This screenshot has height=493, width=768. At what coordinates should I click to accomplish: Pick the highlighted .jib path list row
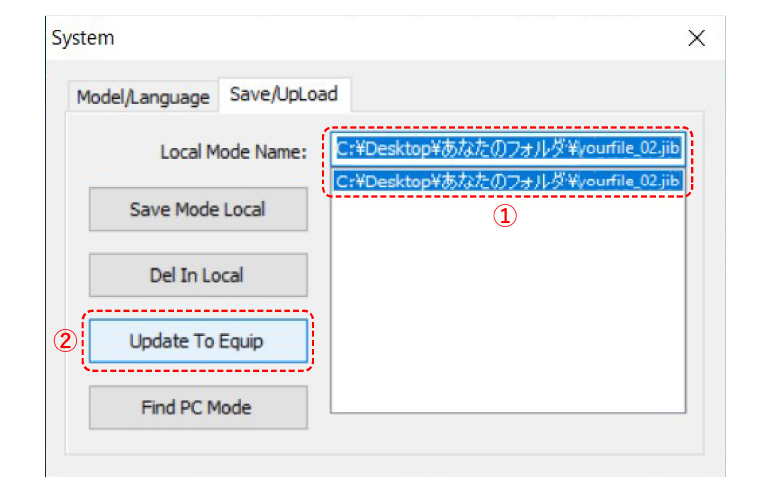(508, 181)
